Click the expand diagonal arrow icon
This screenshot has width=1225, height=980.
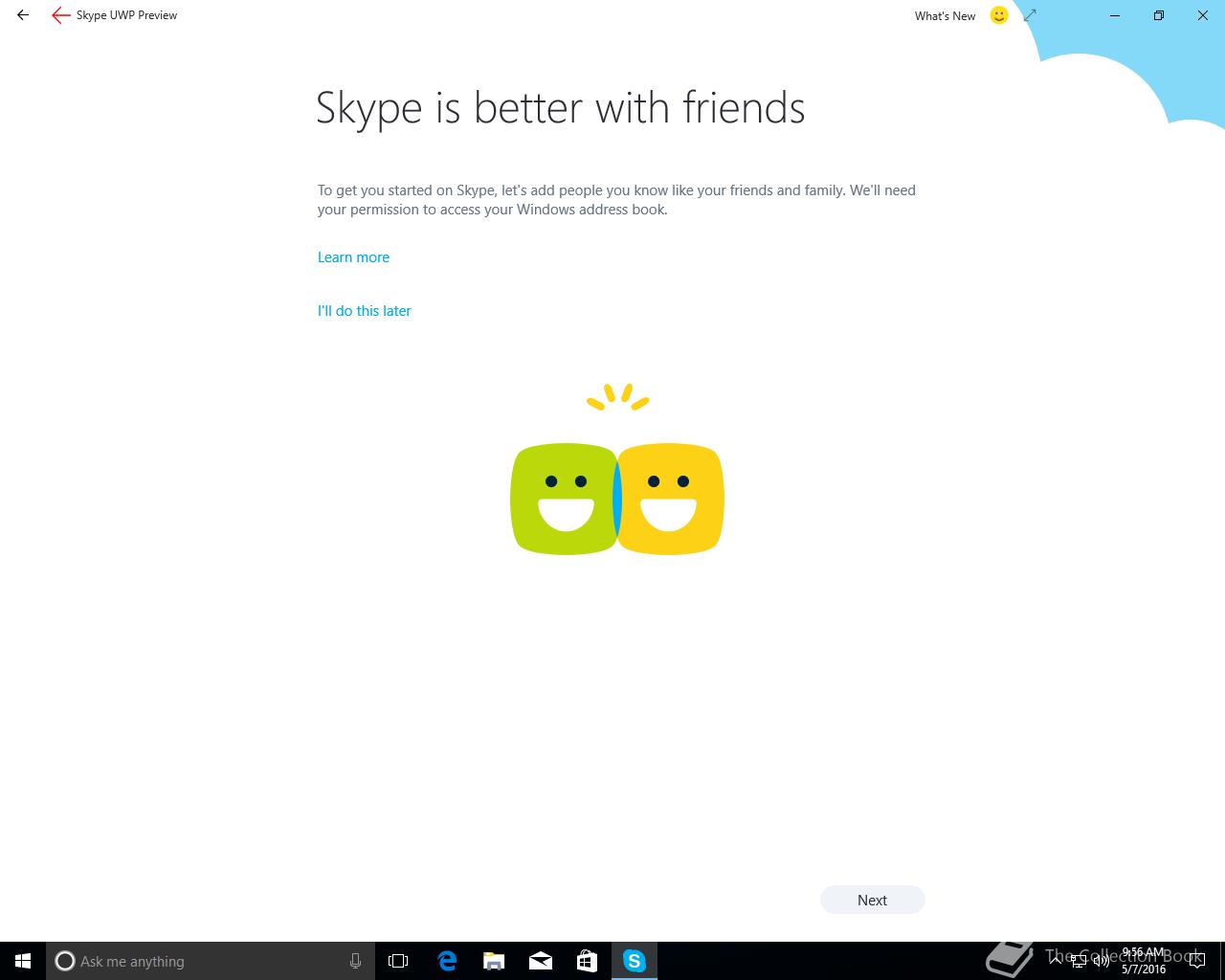click(1030, 15)
